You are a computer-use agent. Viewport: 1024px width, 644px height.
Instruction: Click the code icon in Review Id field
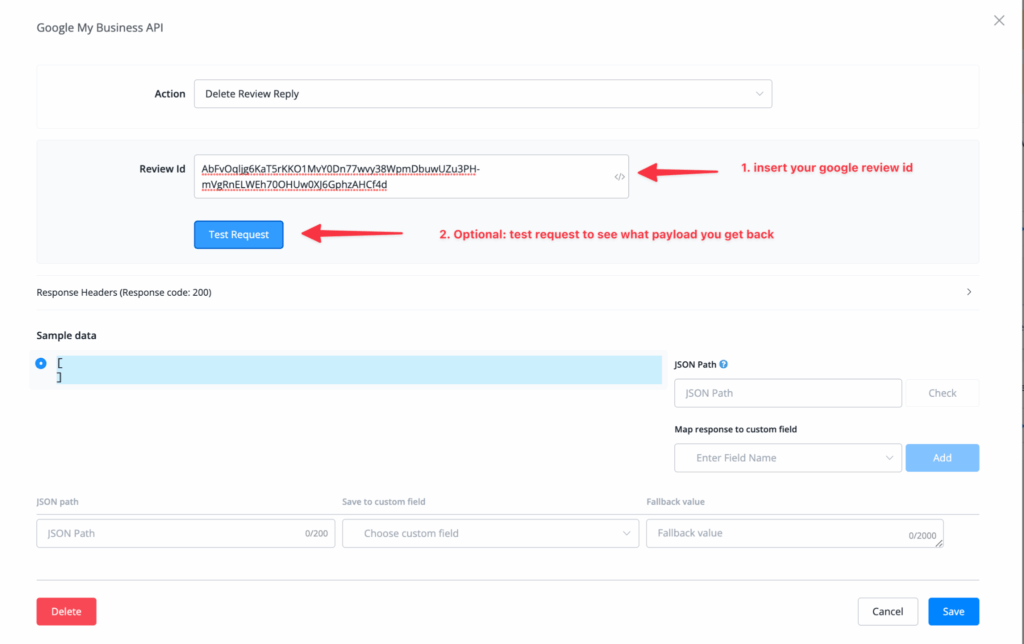(x=619, y=177)
